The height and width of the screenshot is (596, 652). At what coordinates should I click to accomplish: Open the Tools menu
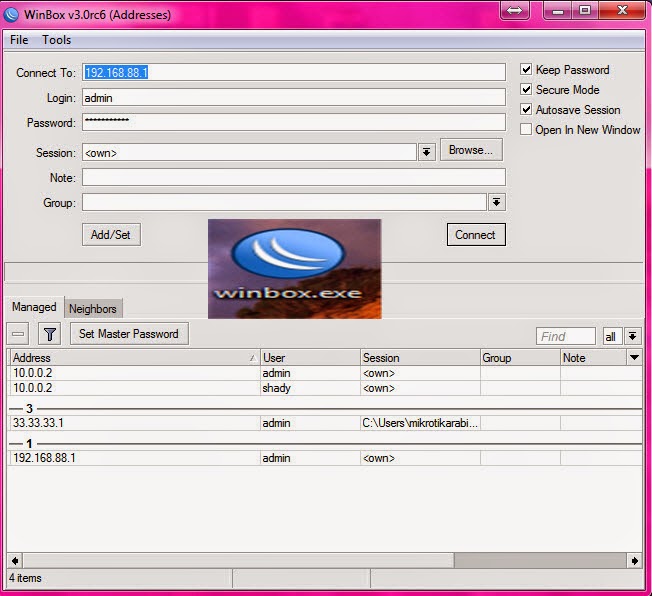[x=57, y=40]
